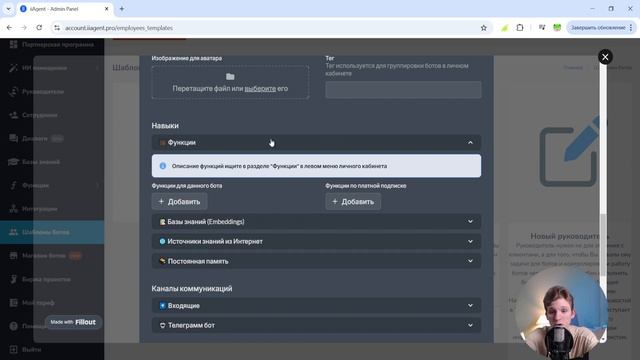Close the template modal with the X button
The width and height of the screenshot is (640, 360).
[605, 57]
